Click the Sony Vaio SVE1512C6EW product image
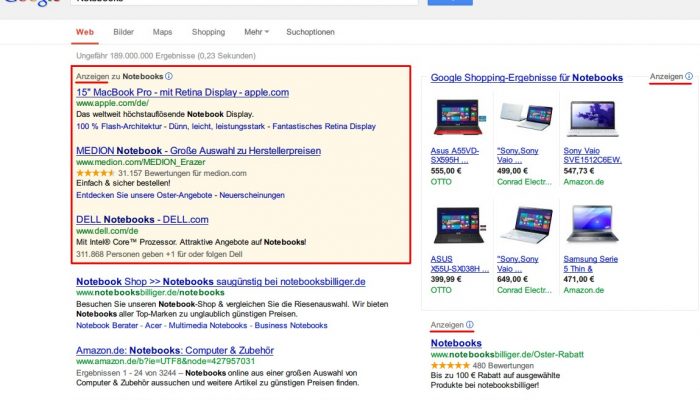The width and height of the screenshot is (700, 400). pos(592,118)
